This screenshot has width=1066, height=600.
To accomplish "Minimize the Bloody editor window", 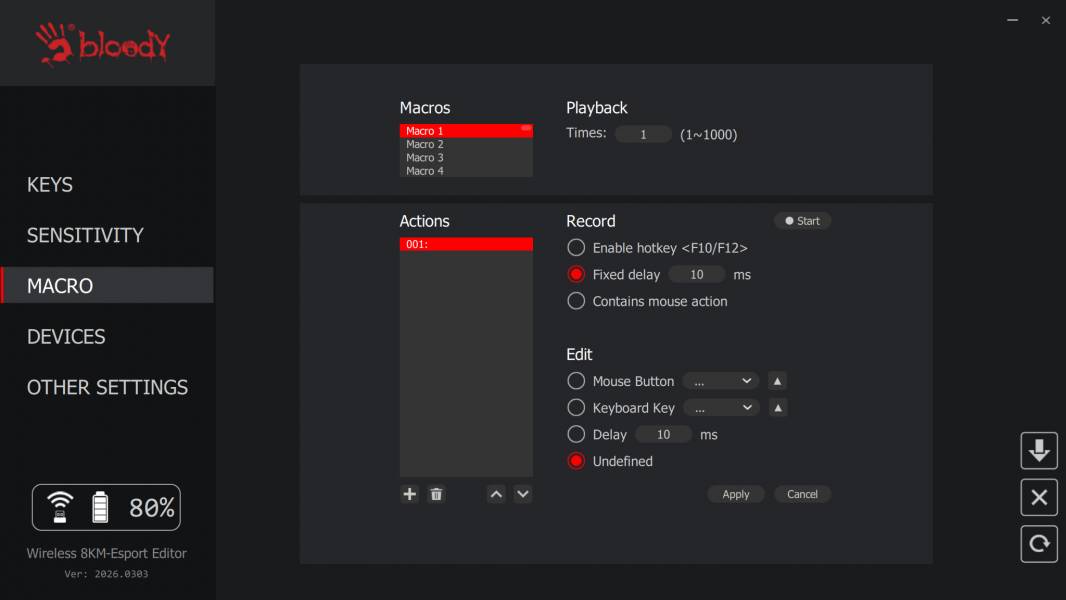I will click(1012, 20).
